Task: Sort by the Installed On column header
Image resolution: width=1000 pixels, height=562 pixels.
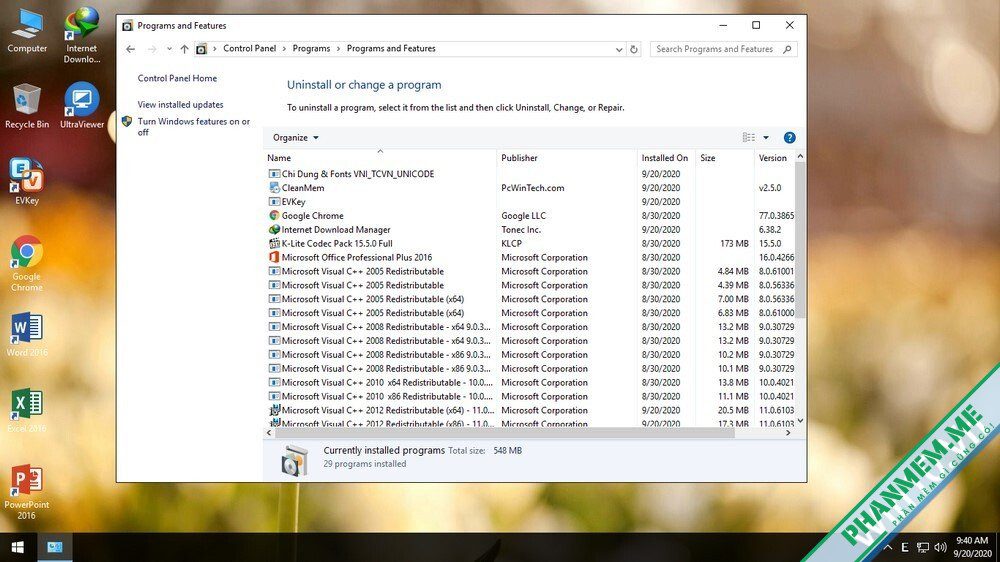Action: pos(665,158)
